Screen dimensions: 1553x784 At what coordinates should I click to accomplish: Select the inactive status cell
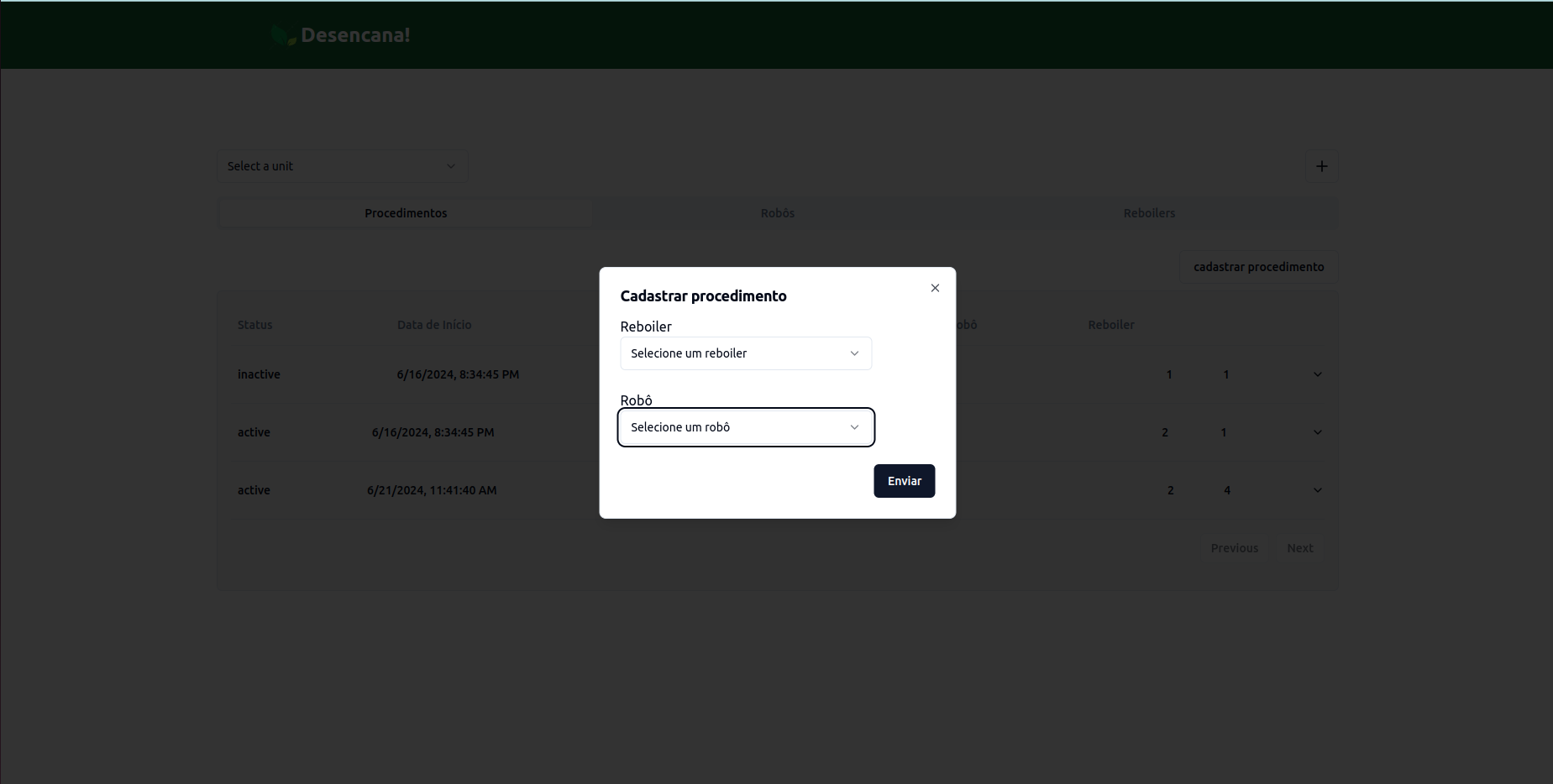(259, 374)
